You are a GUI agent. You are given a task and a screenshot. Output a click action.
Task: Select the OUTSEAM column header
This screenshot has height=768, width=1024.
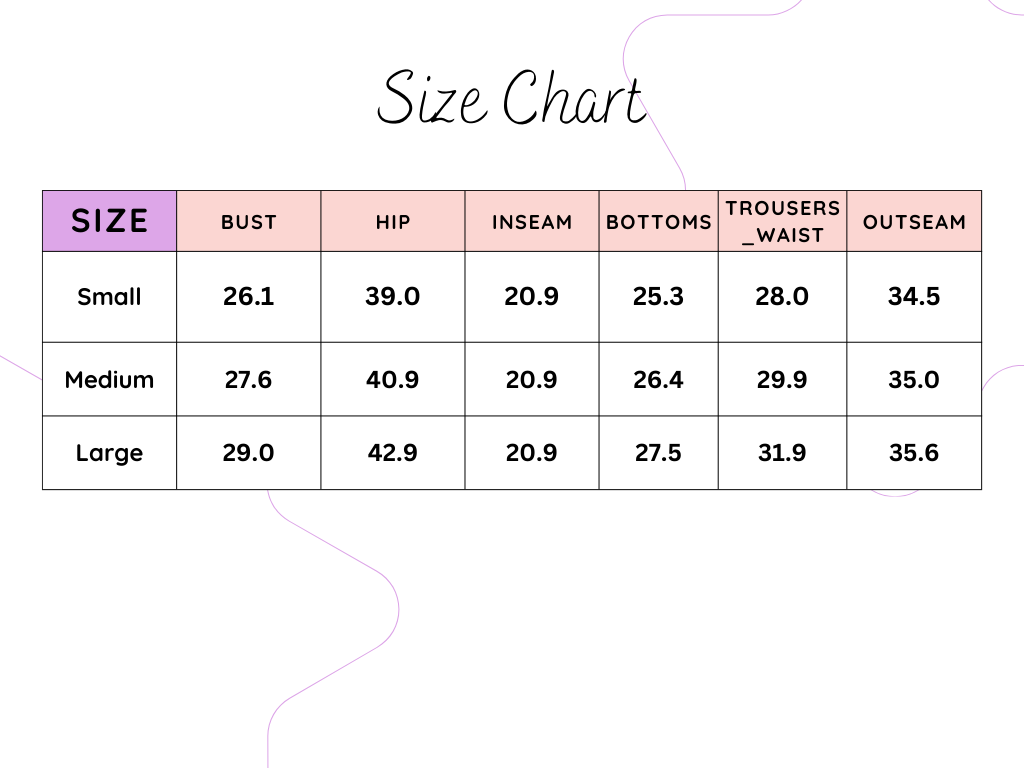914,222
